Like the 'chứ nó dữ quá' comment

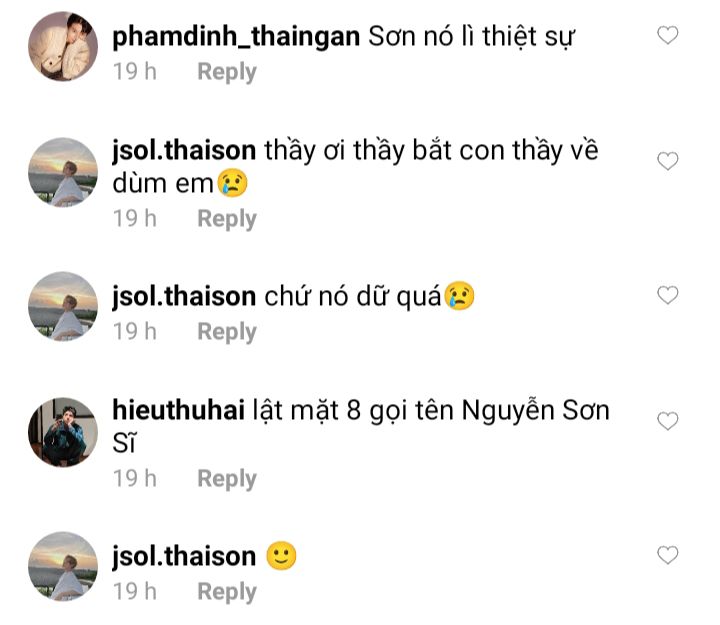pos(667,295)
